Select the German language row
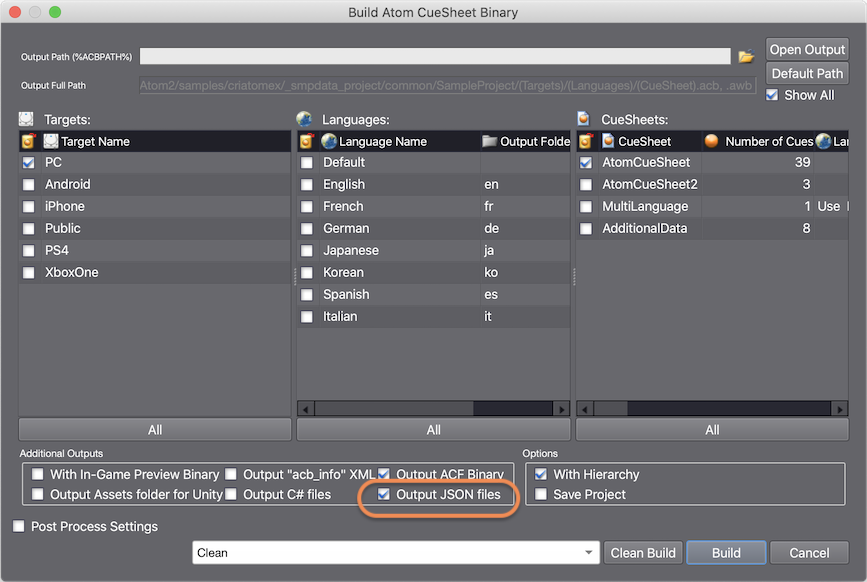 [x=434, y=229]
